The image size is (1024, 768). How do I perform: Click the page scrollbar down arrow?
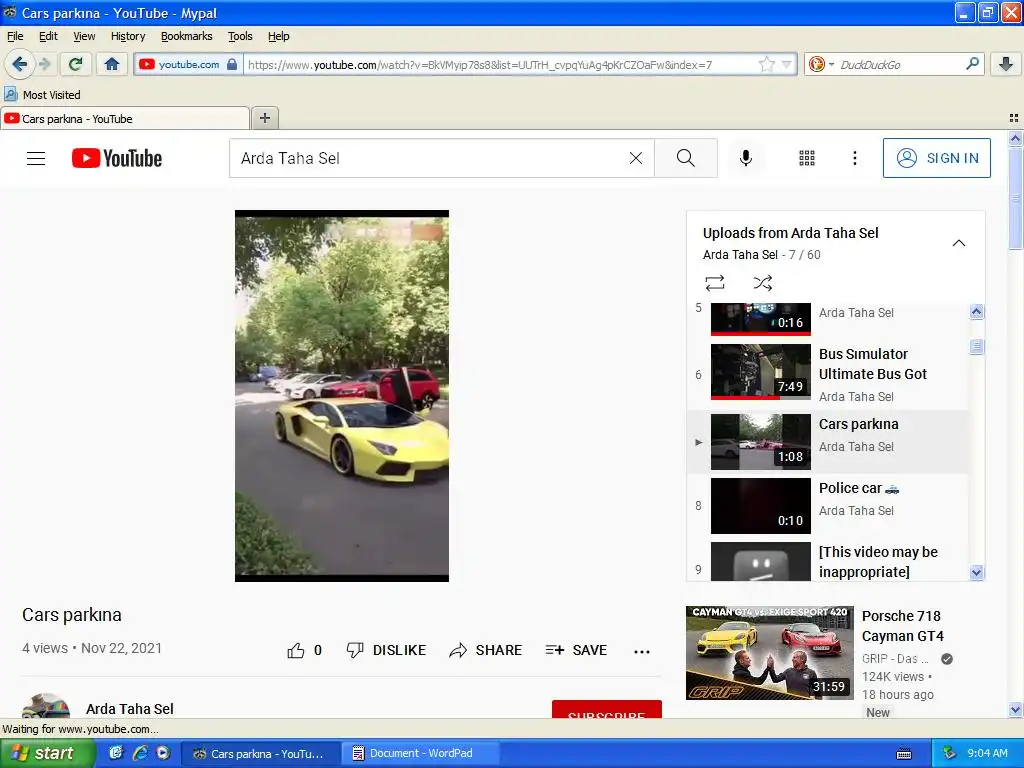click(1015, 709)
